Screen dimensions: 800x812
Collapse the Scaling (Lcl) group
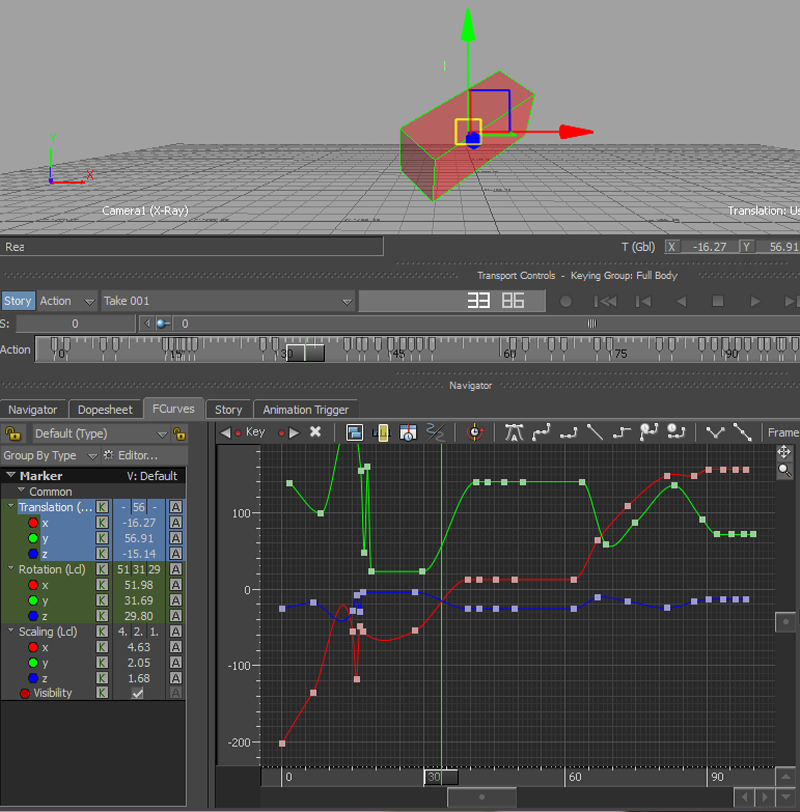coord(11,630)
